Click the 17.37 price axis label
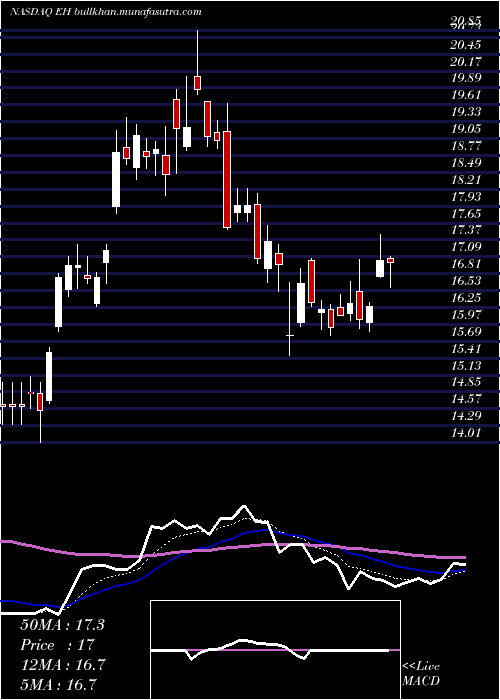This screenshot has width=500, height=700. tap(466, 230)
